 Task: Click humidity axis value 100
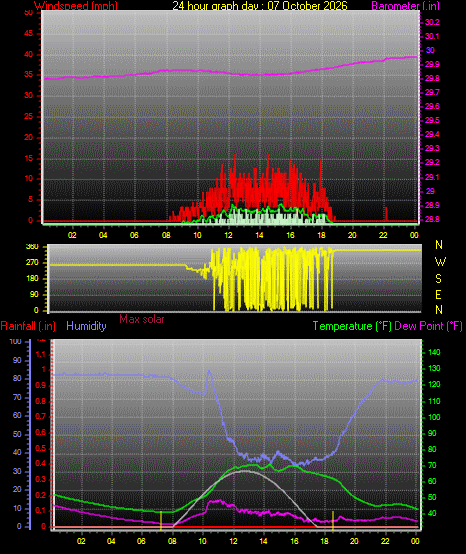pos(16,341)
